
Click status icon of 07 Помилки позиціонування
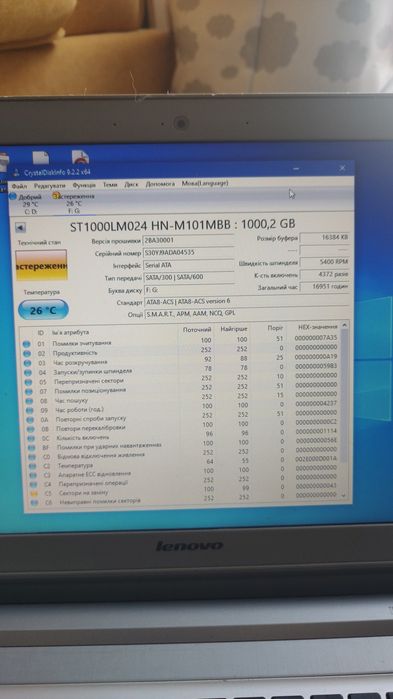(x=29, y=392)
